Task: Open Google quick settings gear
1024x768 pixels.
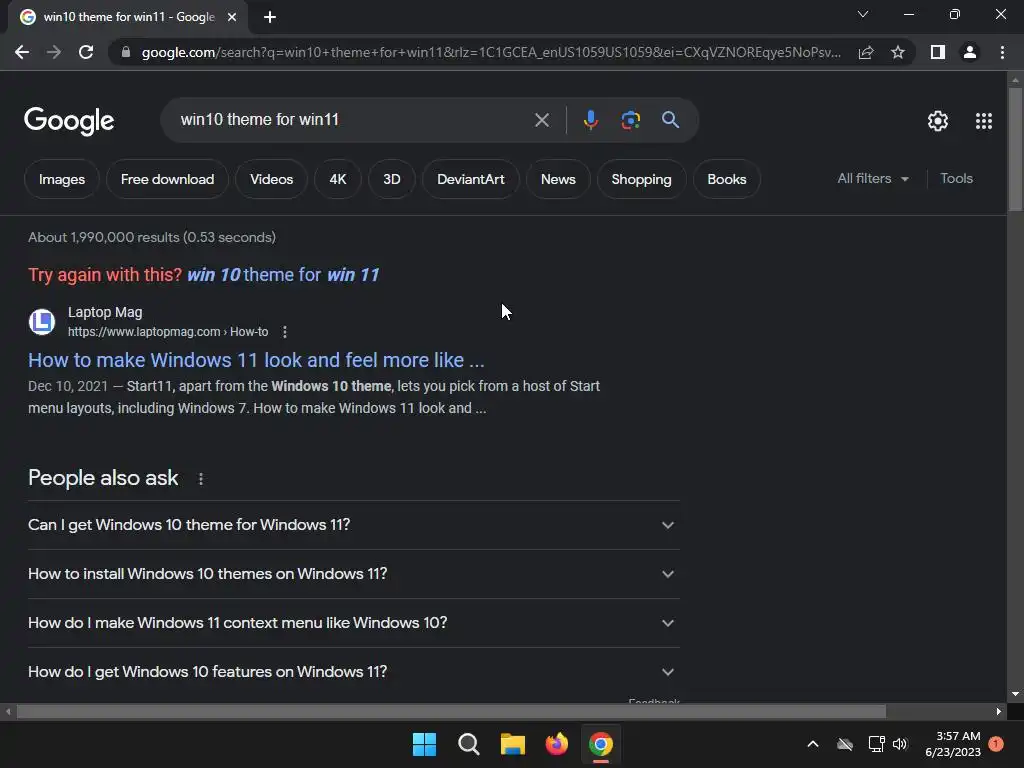Action: click(938, 121)
